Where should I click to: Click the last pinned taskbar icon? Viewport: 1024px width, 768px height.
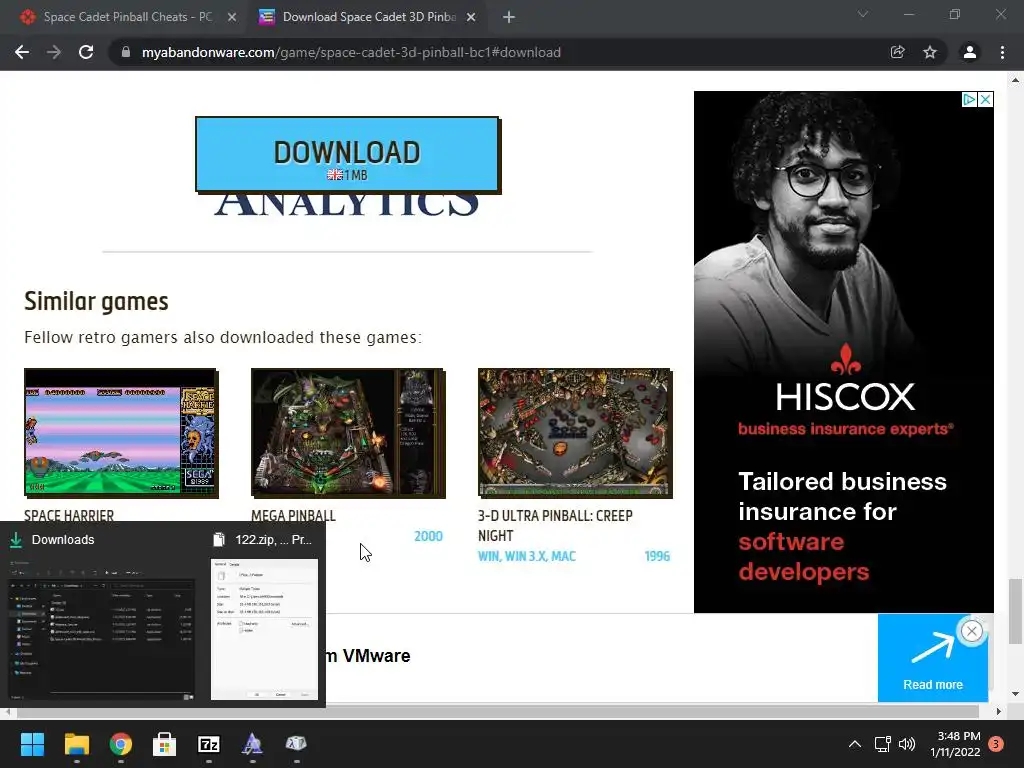pyautogui.click(x=296, y=744)
